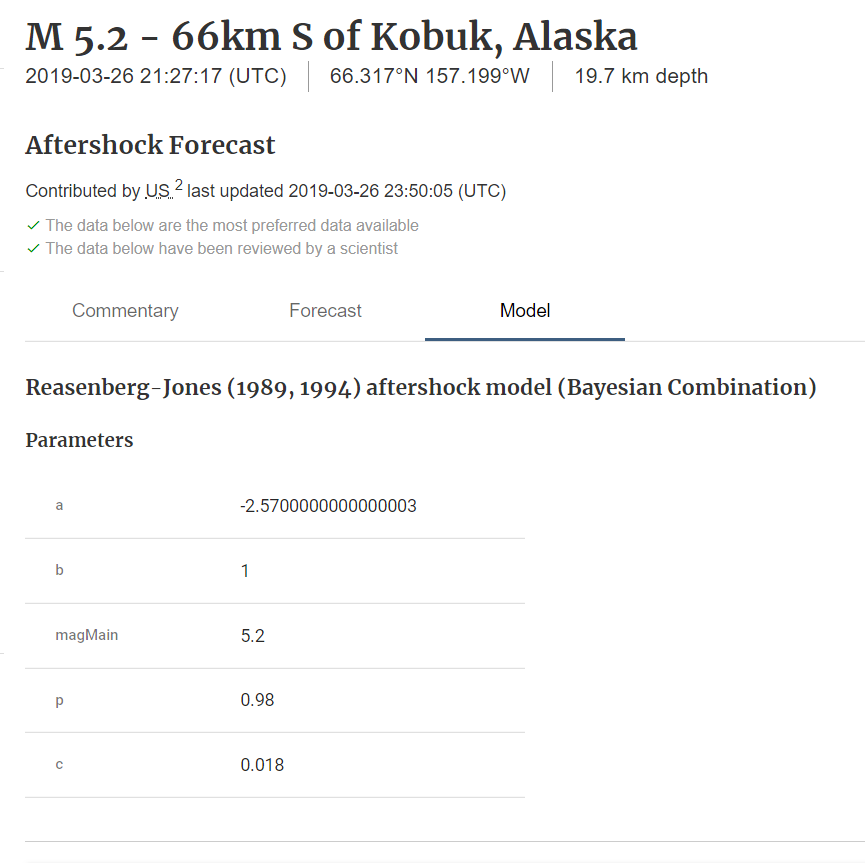
Task: Click the p parameter value 0.98
Action: pyautogui.click(x=257, y=700)
